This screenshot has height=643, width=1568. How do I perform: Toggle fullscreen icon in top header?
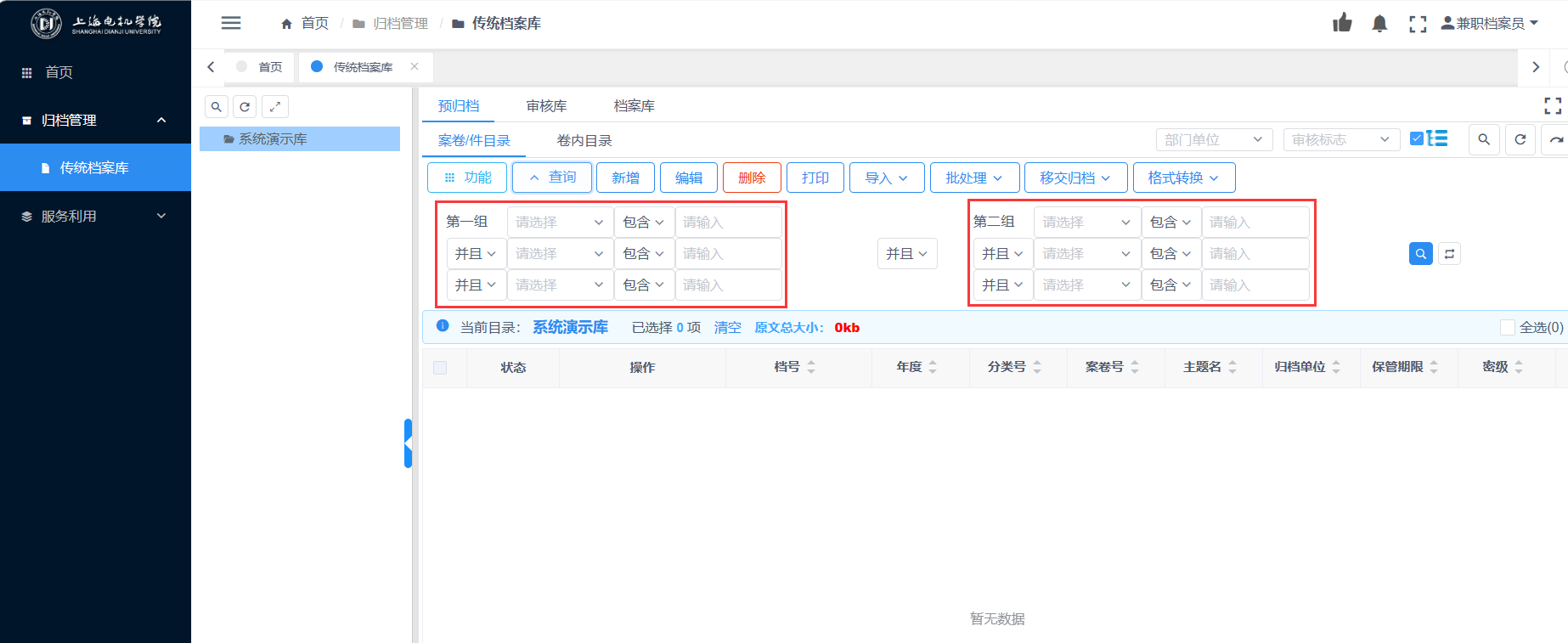tap(1418, 24)
